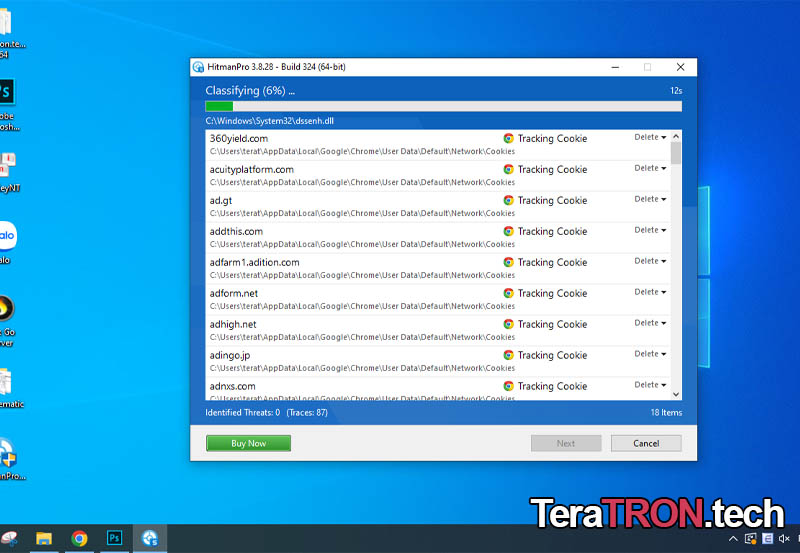Click Chrome icon on adfarm1.adition.com row
The image size is (800, 553).
508,262
